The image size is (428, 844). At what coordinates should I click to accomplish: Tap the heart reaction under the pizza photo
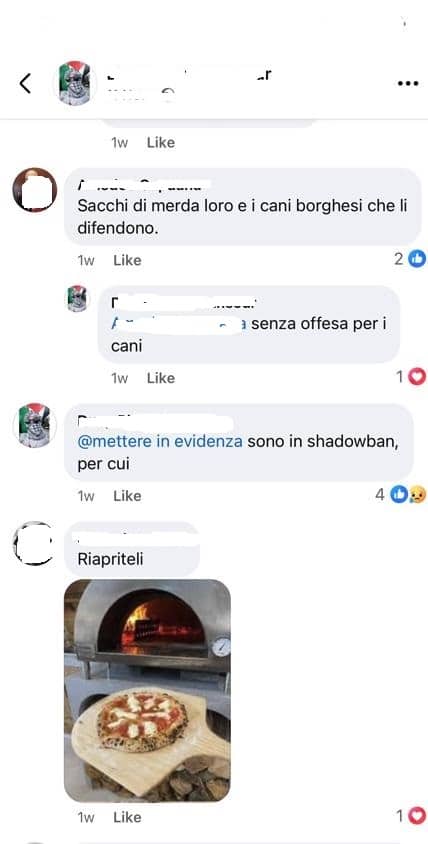(417, 816)
